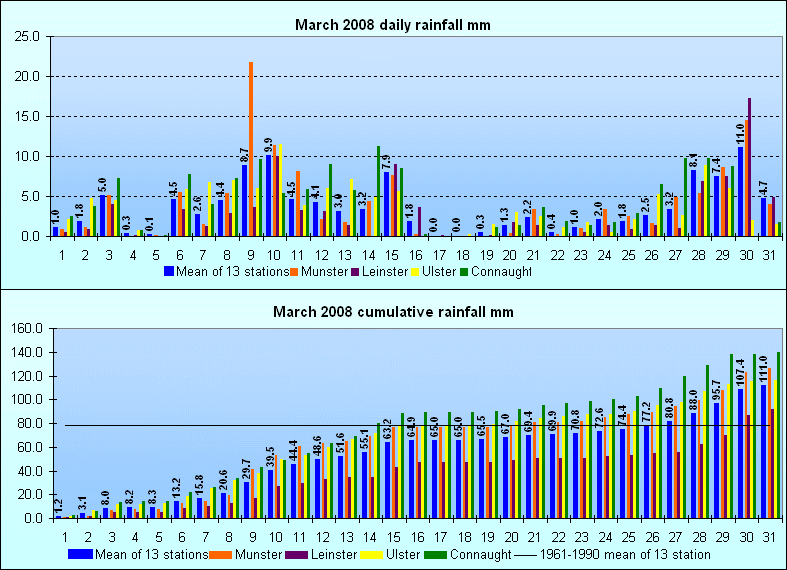Image resolution: width=787 pixels, height=570 pixels.
Task: Click the '39.5' cumulative data label
Action: [270, 458]
